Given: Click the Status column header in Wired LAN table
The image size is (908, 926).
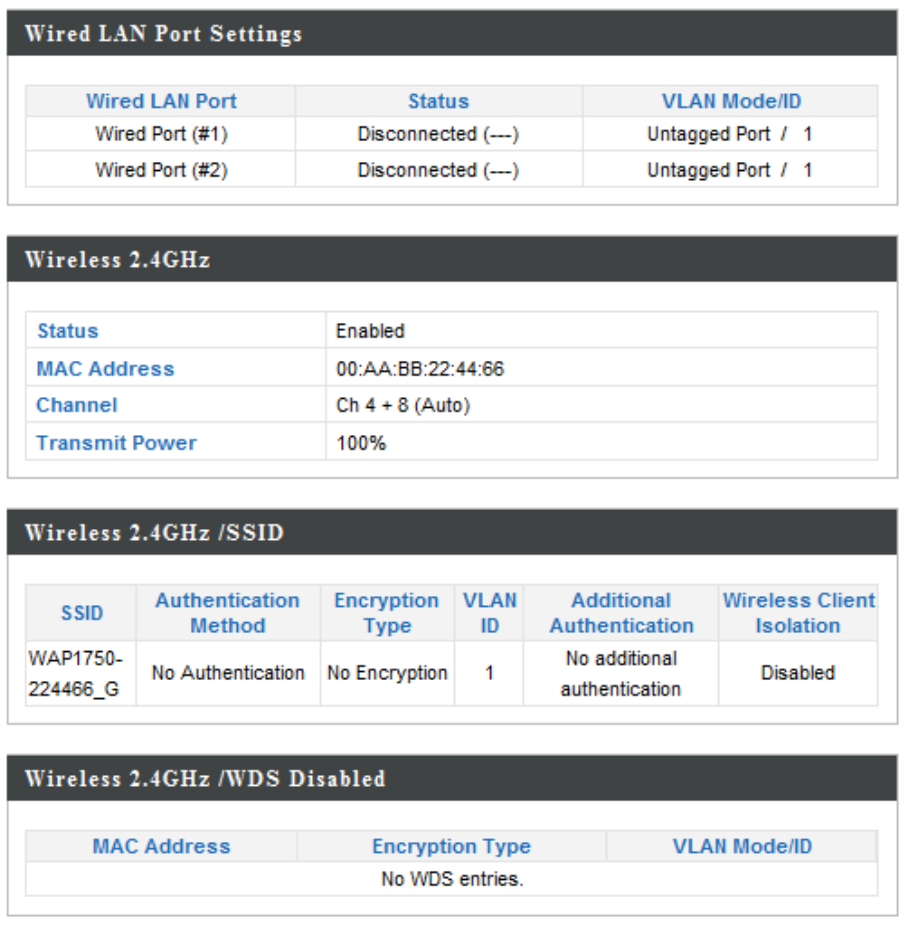Looking at the screenshot, I should click(x=438, y=101).
